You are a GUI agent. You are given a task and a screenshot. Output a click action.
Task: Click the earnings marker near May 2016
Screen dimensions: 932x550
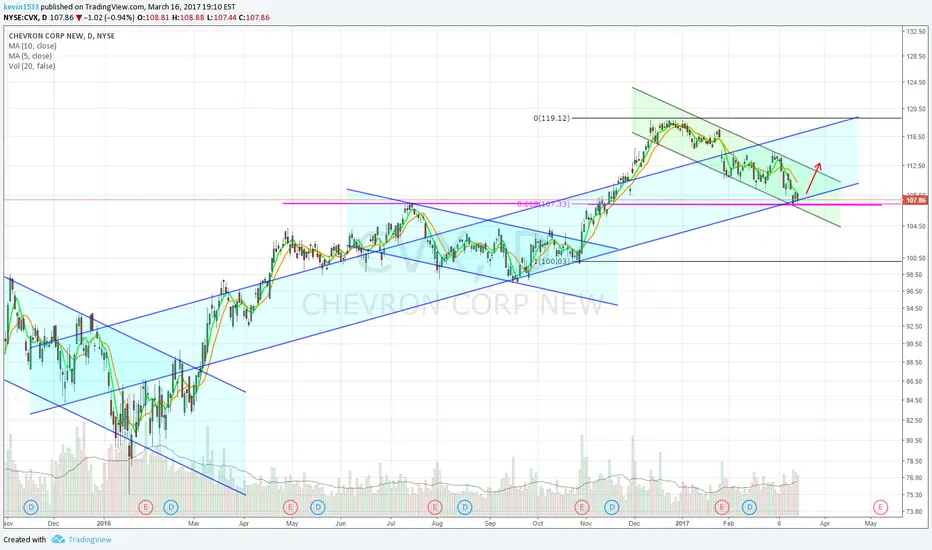tap(290, 507)
